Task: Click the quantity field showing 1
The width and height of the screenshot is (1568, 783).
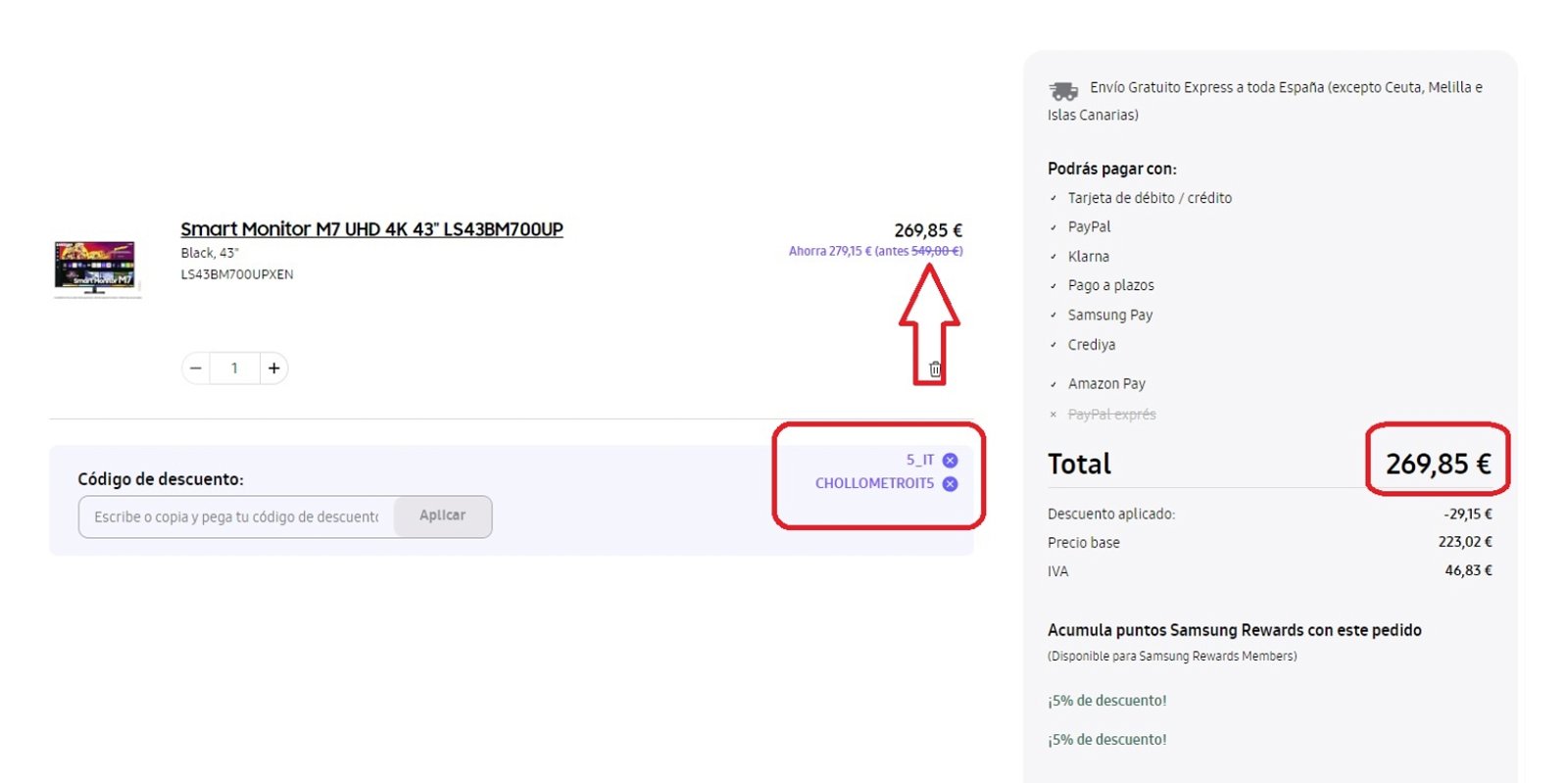Action: pos(234,368)
